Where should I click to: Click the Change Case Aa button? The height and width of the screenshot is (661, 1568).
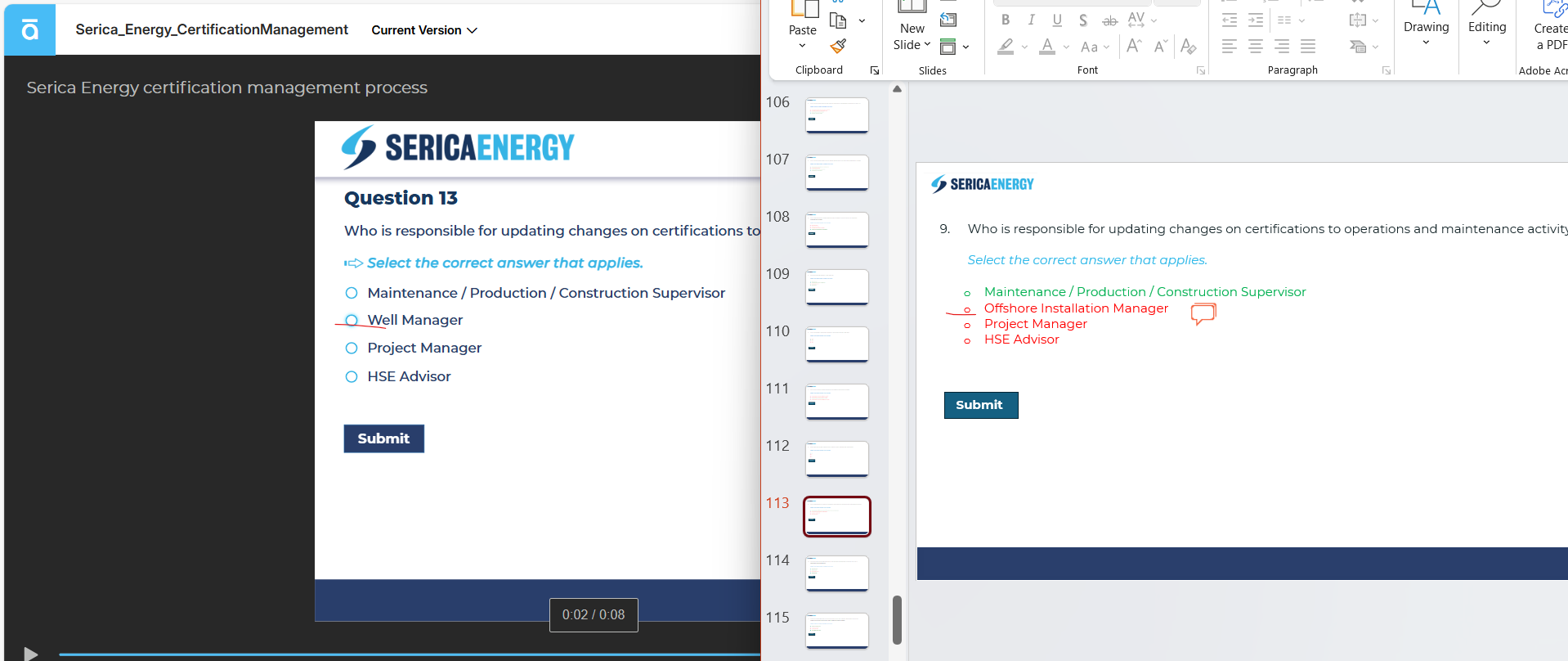pos(1089,47)
